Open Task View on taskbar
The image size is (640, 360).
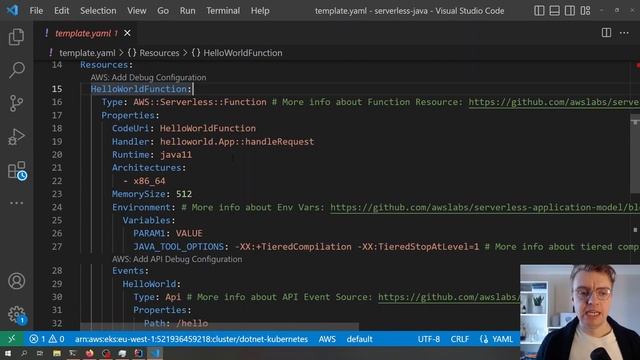pos(40,353)
